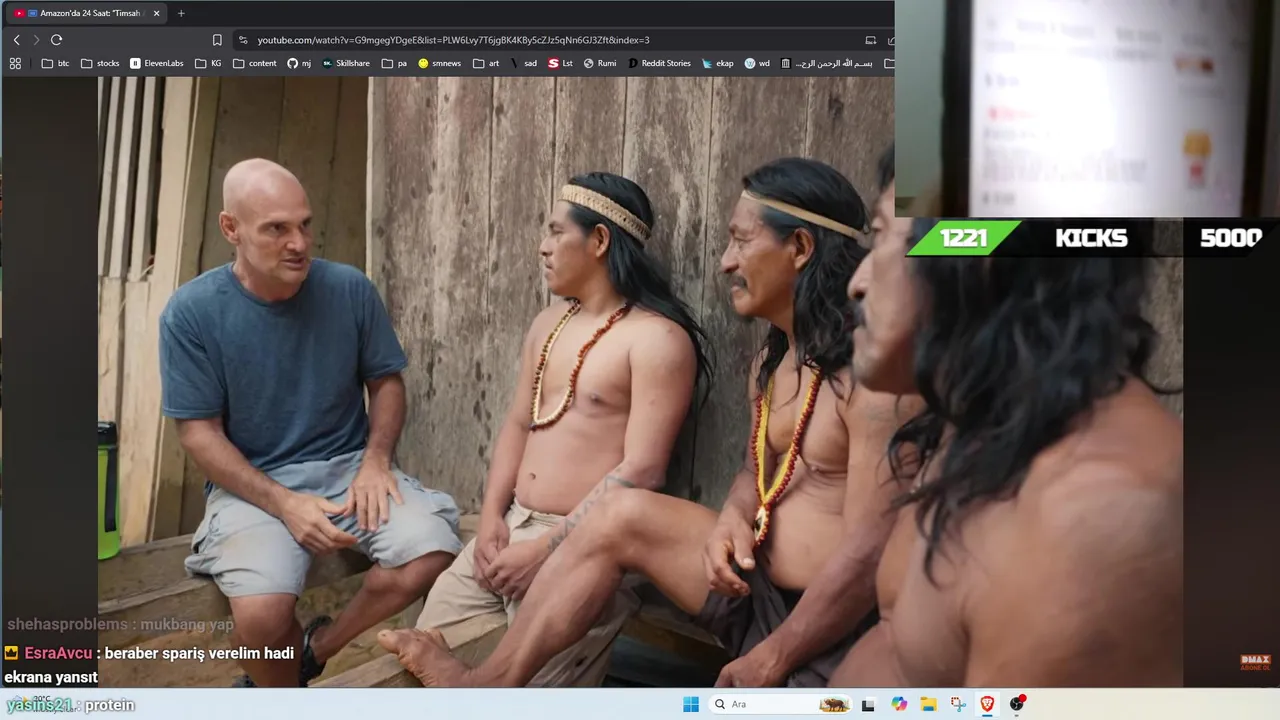Image resolution: width=1280 pixels, height=720 pixels.
Task: Click the yasins21 protein chat message
Action: [x=70, y=705]
